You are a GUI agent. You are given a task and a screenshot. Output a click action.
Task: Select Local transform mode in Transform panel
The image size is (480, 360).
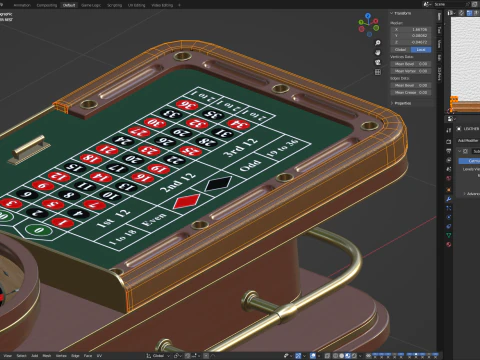tap(421, 49)
